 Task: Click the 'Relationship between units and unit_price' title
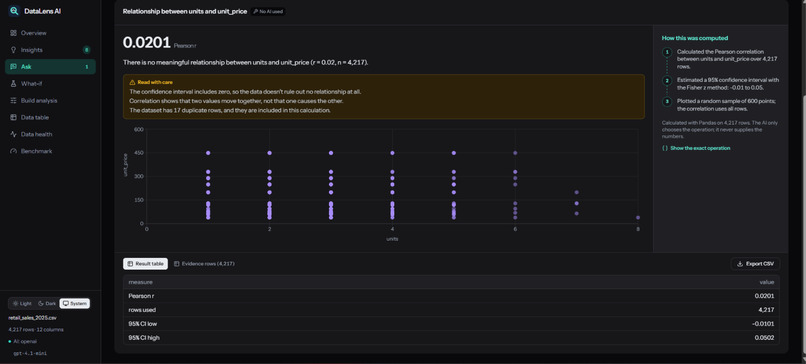pos(185,11)
